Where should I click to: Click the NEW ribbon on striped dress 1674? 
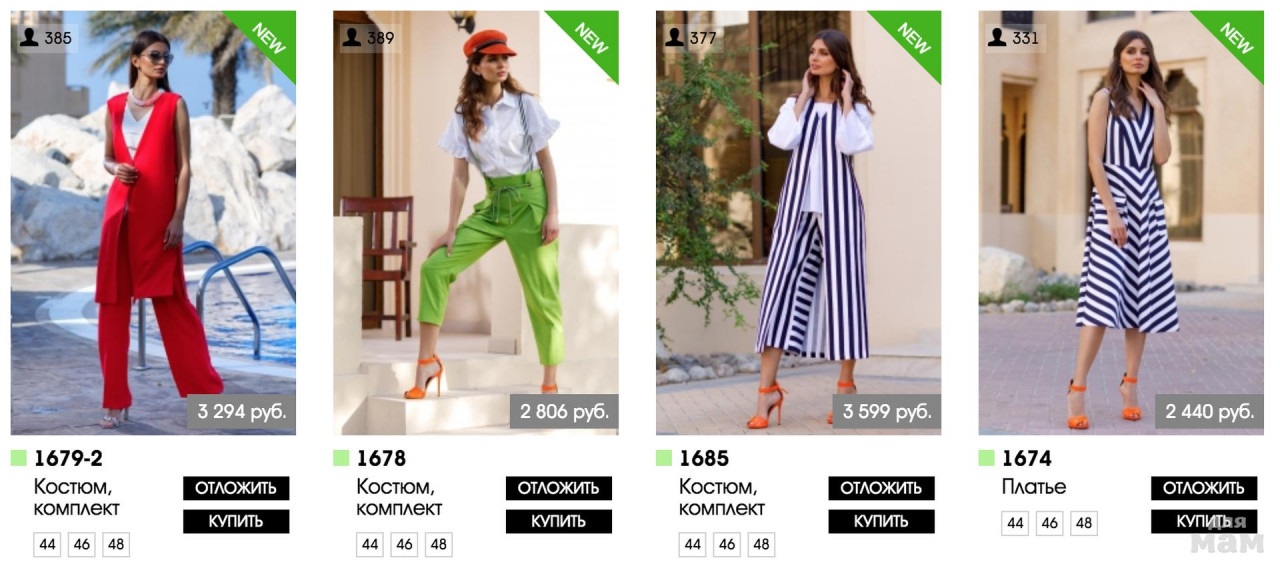1235,38
